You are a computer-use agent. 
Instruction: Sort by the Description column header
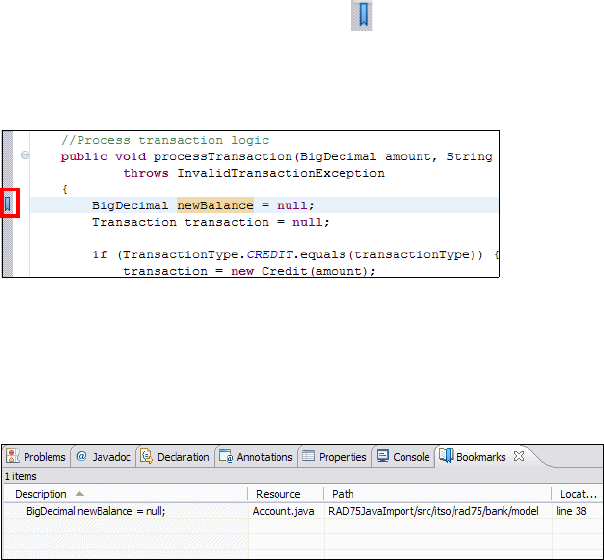click(126, 494)
